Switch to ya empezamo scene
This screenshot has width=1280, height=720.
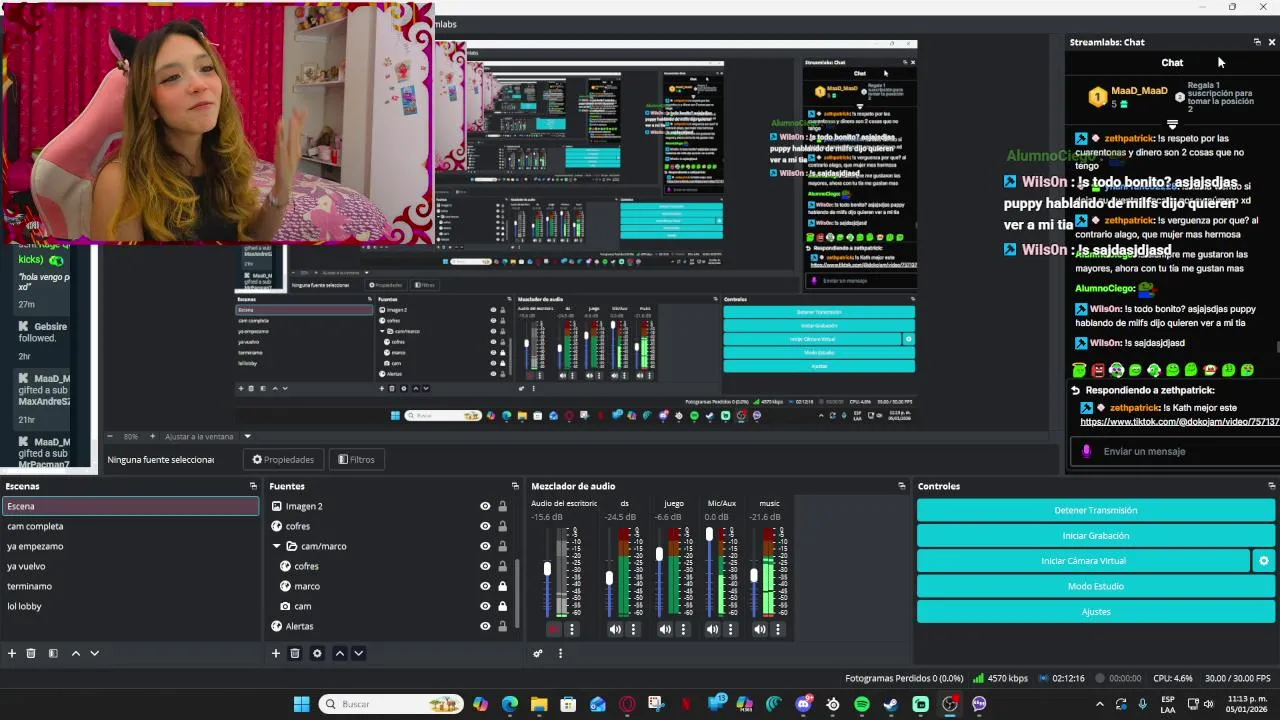(130, 546)
